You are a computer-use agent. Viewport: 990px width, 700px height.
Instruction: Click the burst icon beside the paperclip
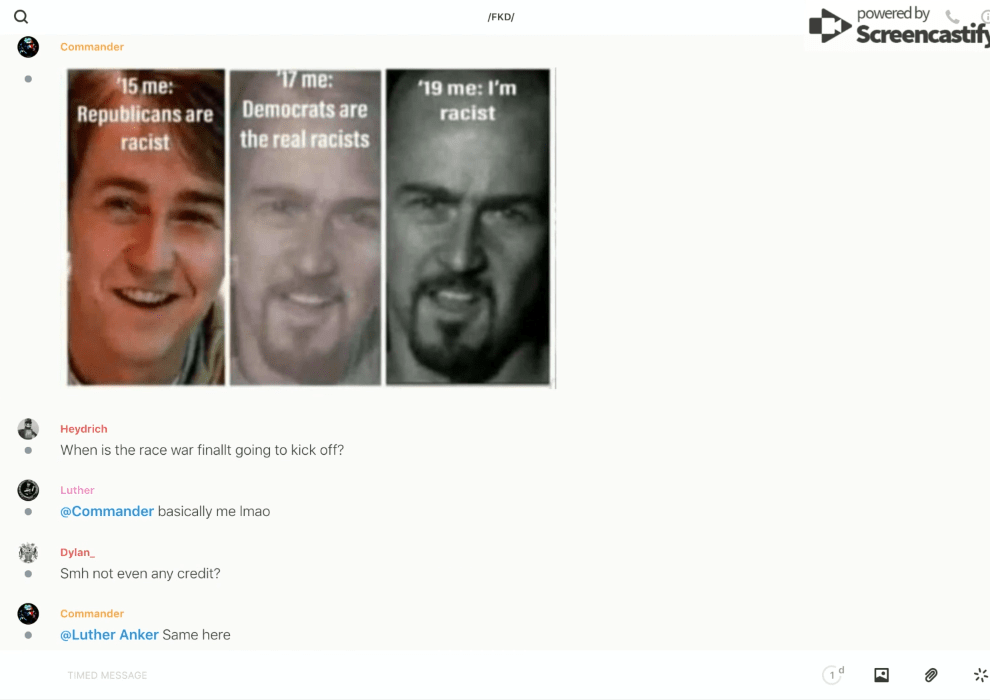980,675
